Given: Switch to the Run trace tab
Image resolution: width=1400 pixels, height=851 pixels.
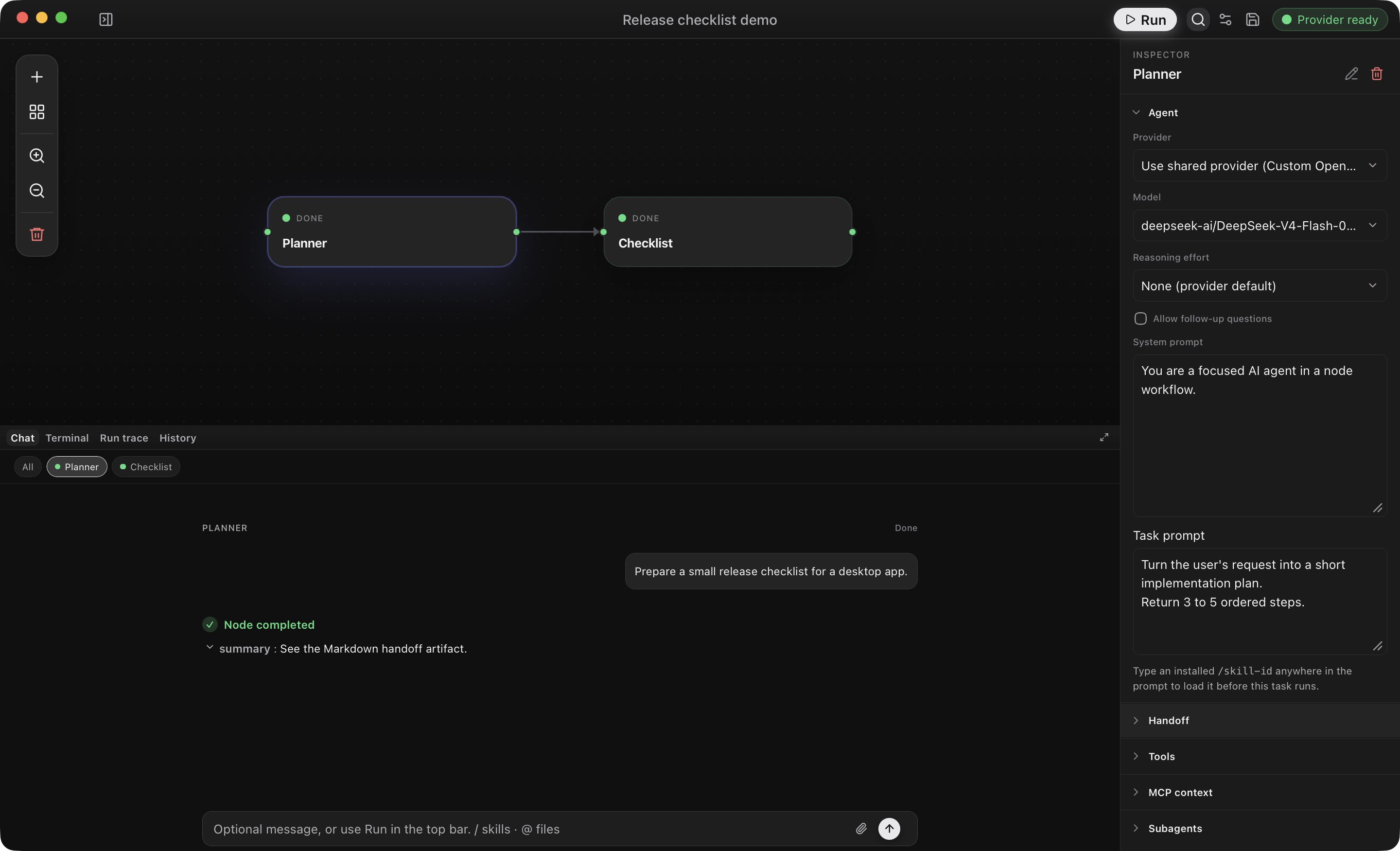Looking at the screenshot, I should tap(124, 438).
